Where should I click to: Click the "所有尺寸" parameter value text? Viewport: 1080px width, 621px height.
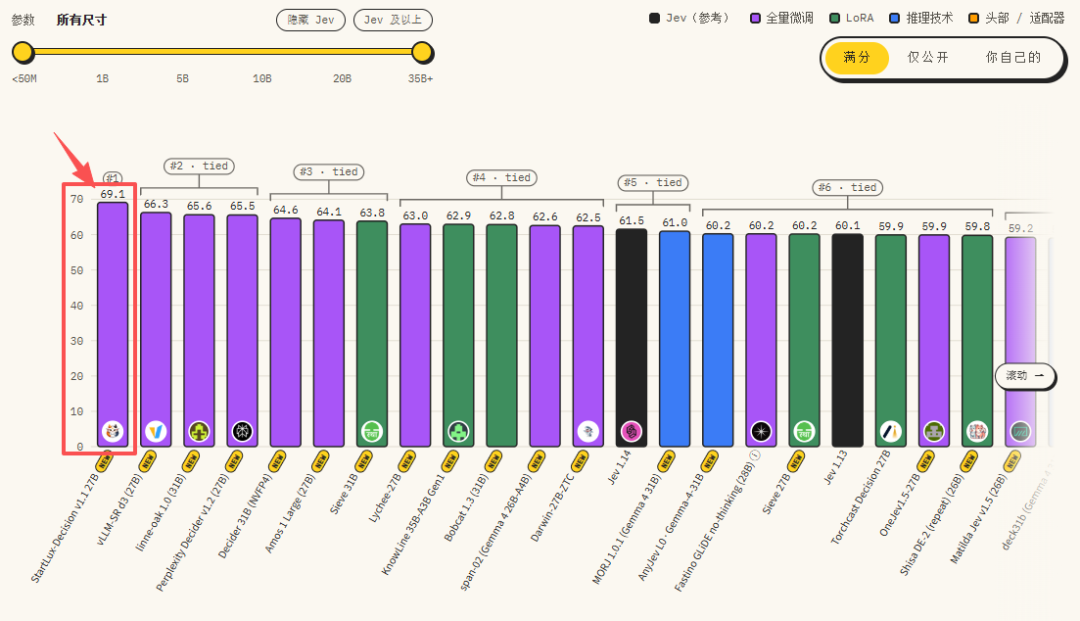[81, 20]
